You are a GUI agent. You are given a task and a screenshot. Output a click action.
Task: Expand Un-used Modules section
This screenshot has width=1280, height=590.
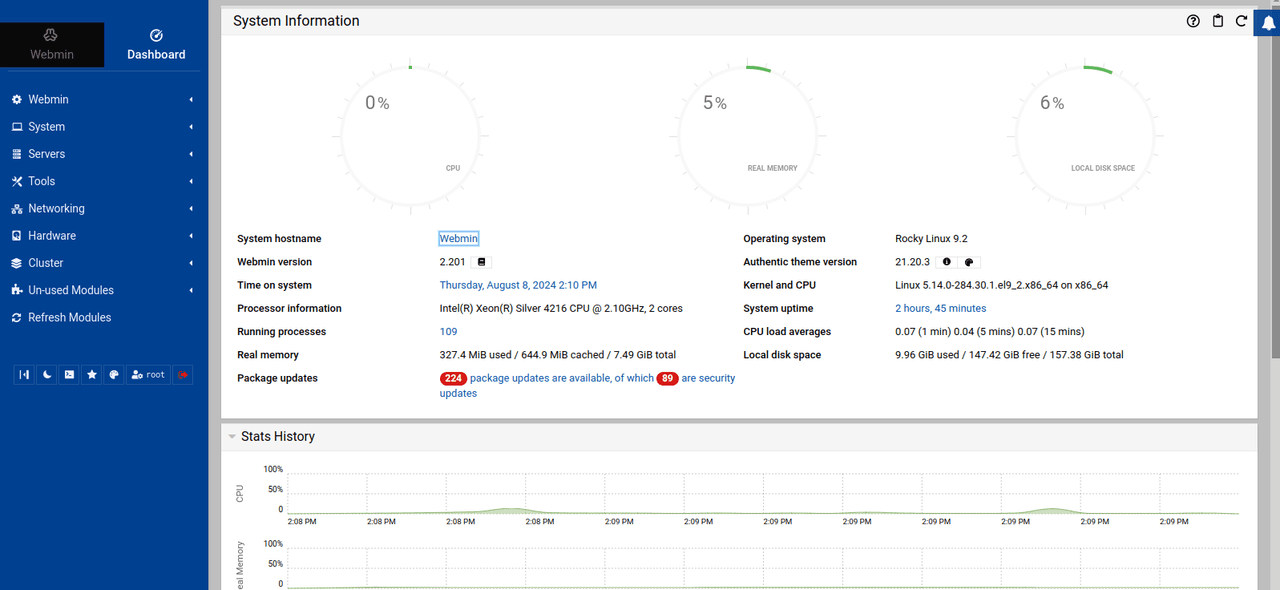click(x=70, y=290)
